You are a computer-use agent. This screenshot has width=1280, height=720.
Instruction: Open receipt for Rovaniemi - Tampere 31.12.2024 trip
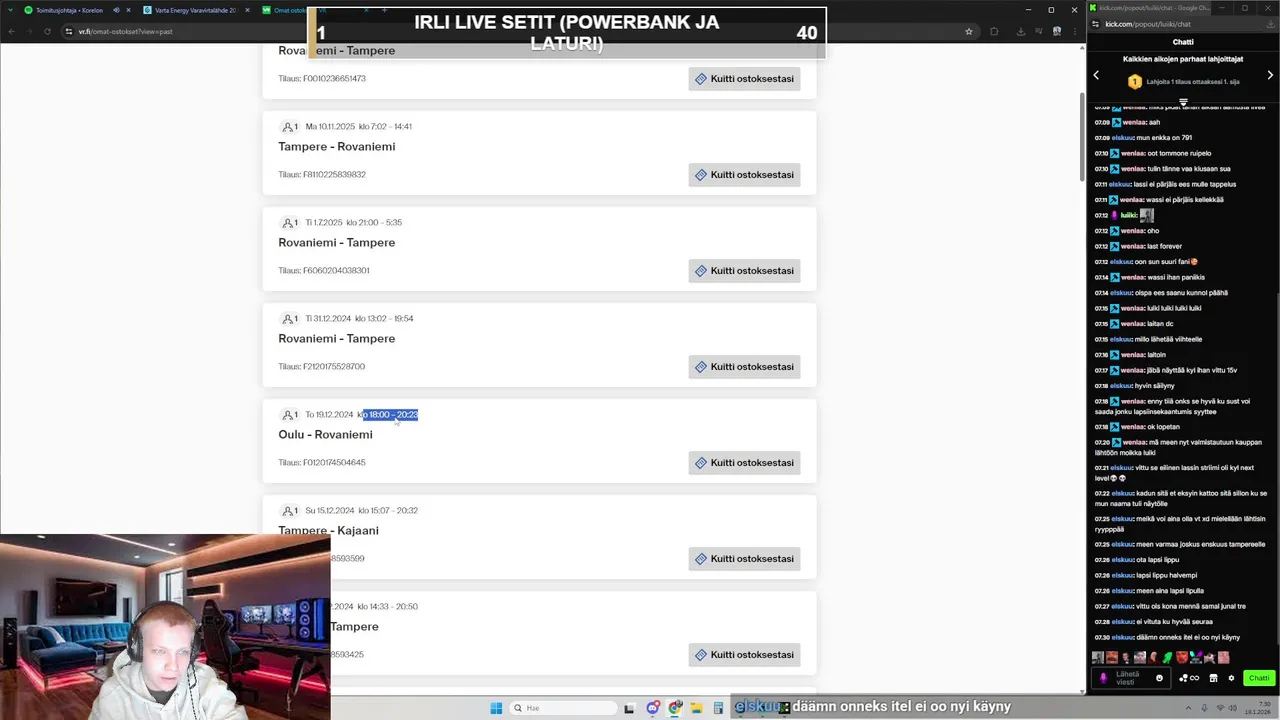tap(744, 366)
